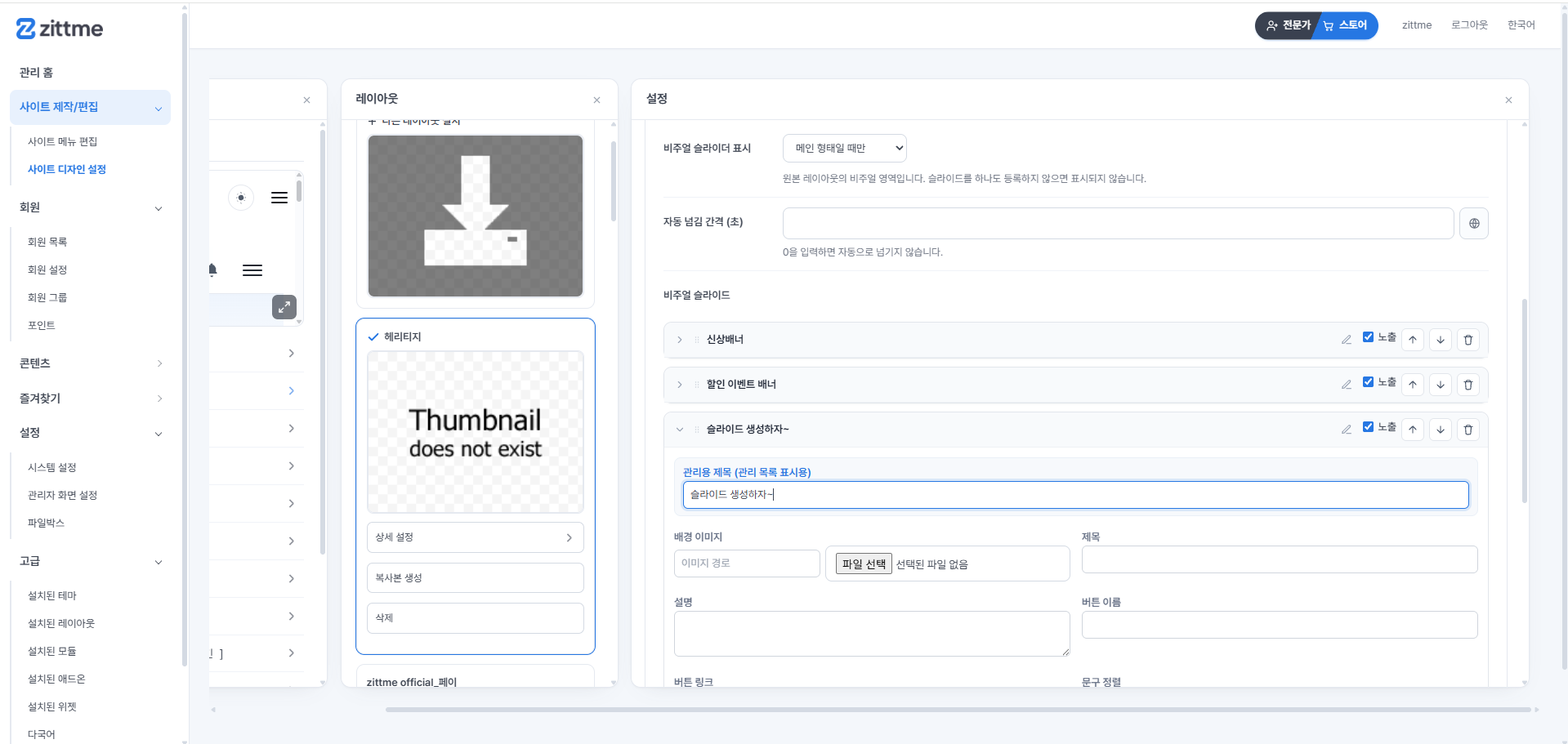The width and height of the screenshot is (1568, 744).
Task: Collapse 슬라이드 생성하자~ slide chevron
Action: coord(680,430)
